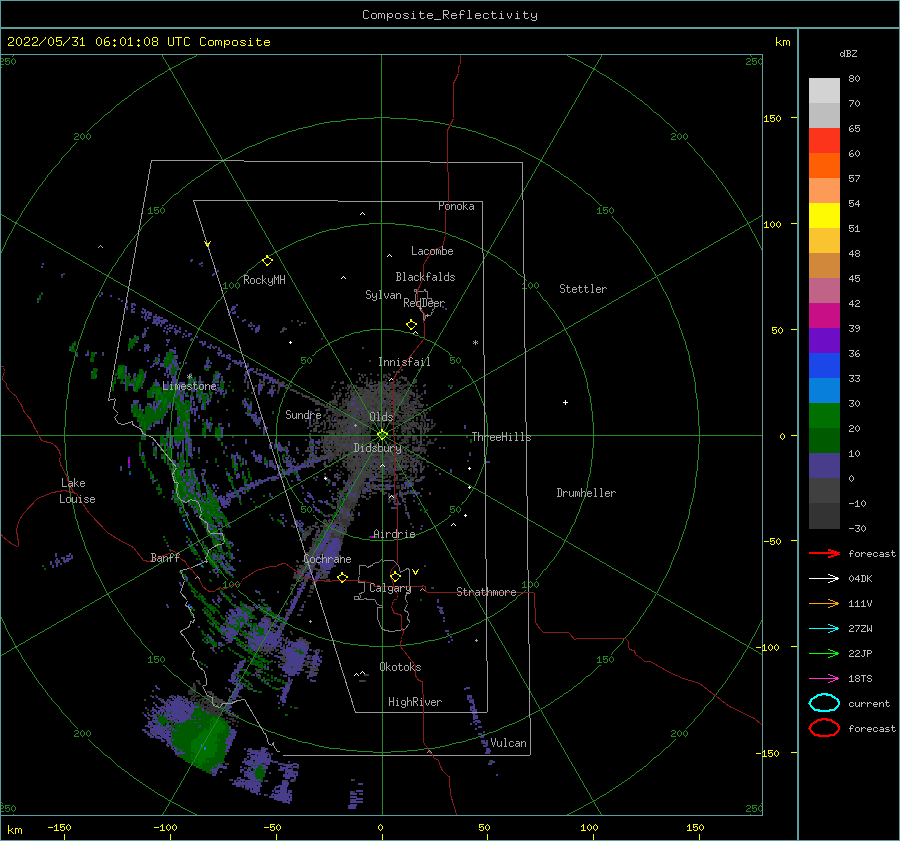This screenshot has height=841, width=900.
Task: Click the Drumheller label
Action: tap(586, 493)
